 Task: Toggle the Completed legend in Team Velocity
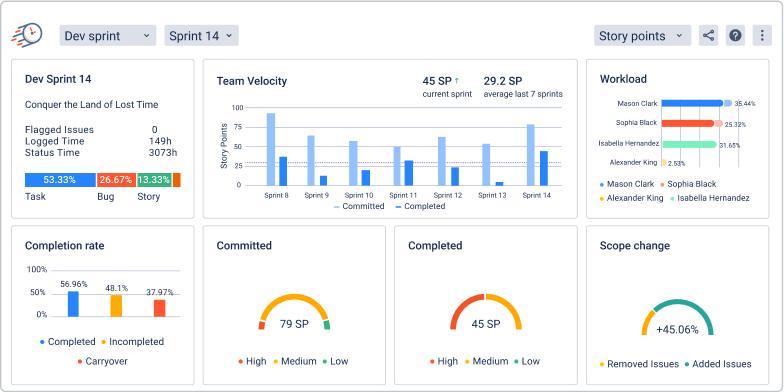420,206
